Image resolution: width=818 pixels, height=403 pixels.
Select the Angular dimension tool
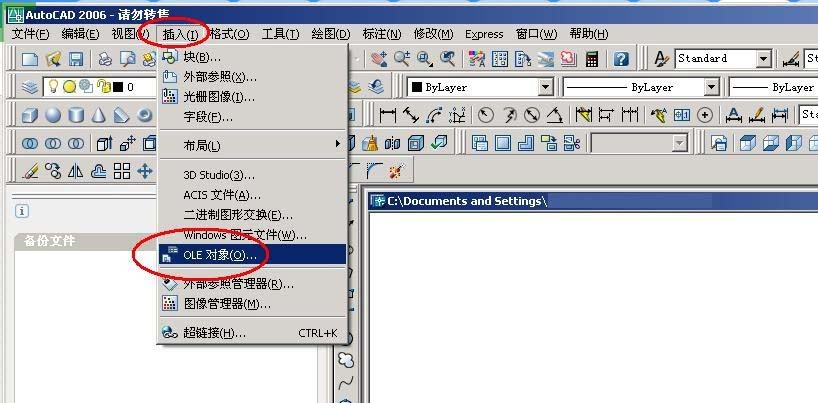click(x=555, y=115)
